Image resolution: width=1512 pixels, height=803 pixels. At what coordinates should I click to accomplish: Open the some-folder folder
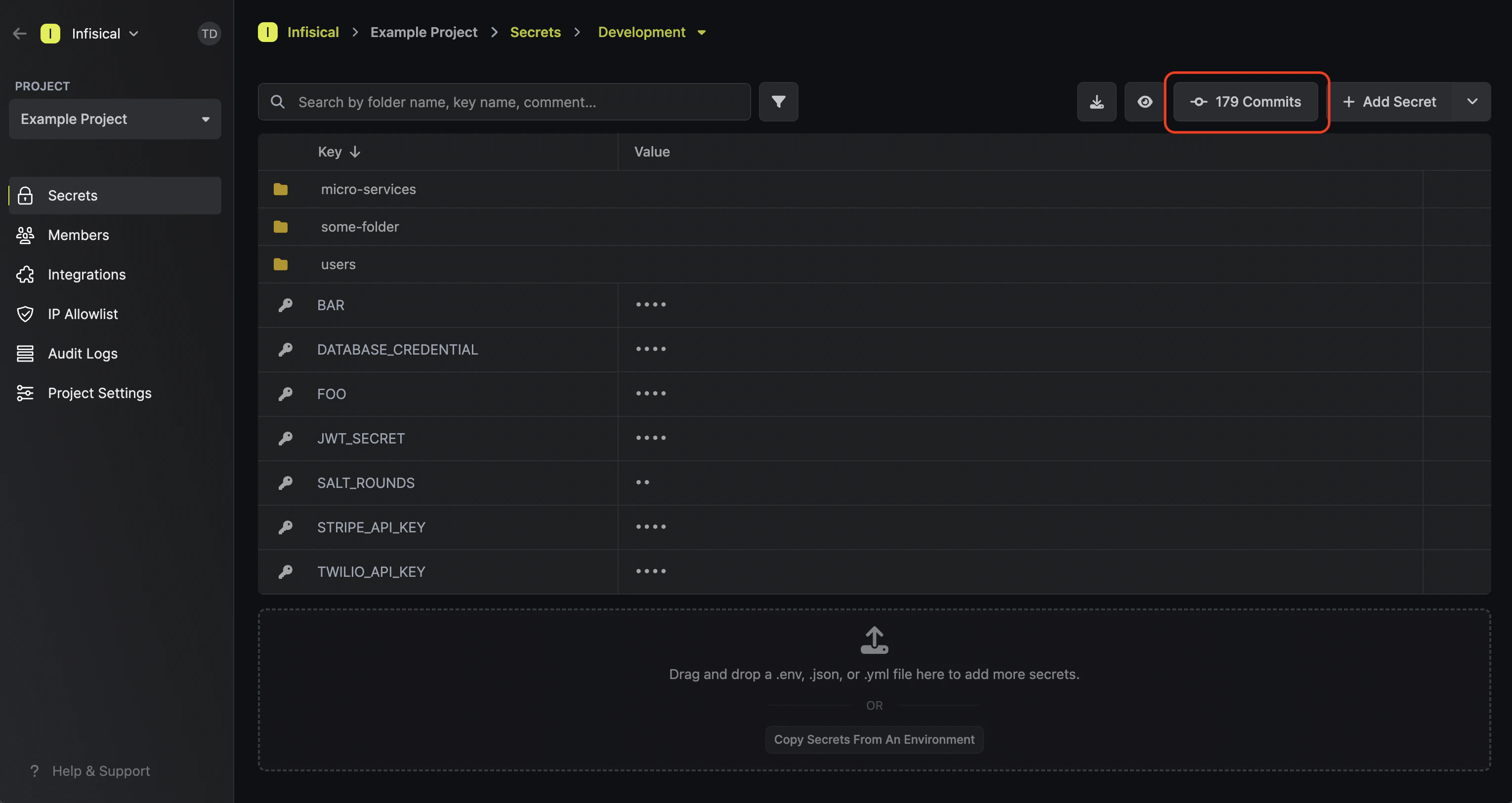pyautogui.click(x=360, y=227)
